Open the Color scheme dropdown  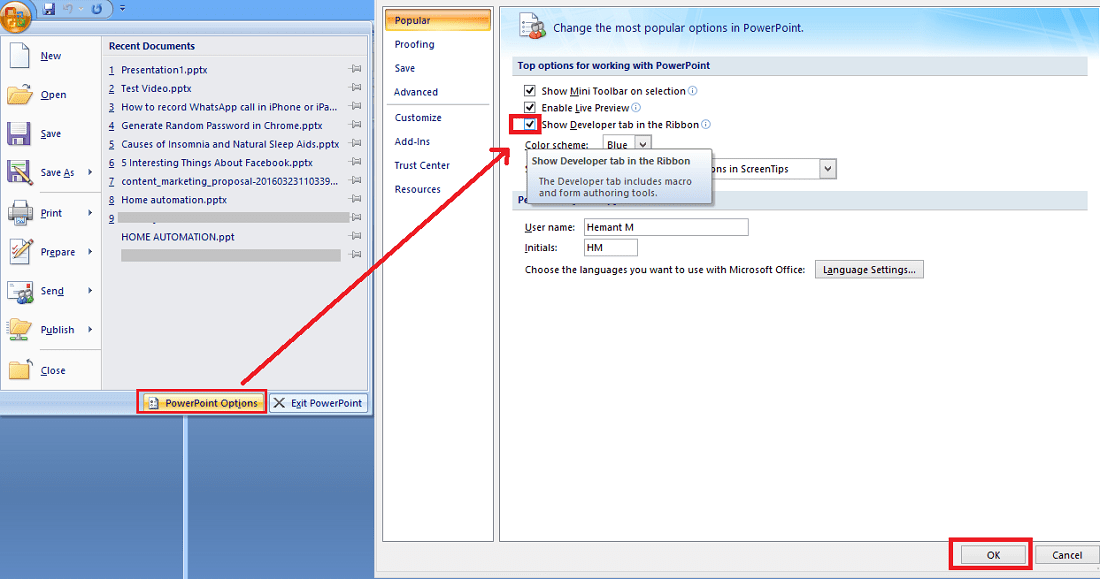(x=643, y=143)
